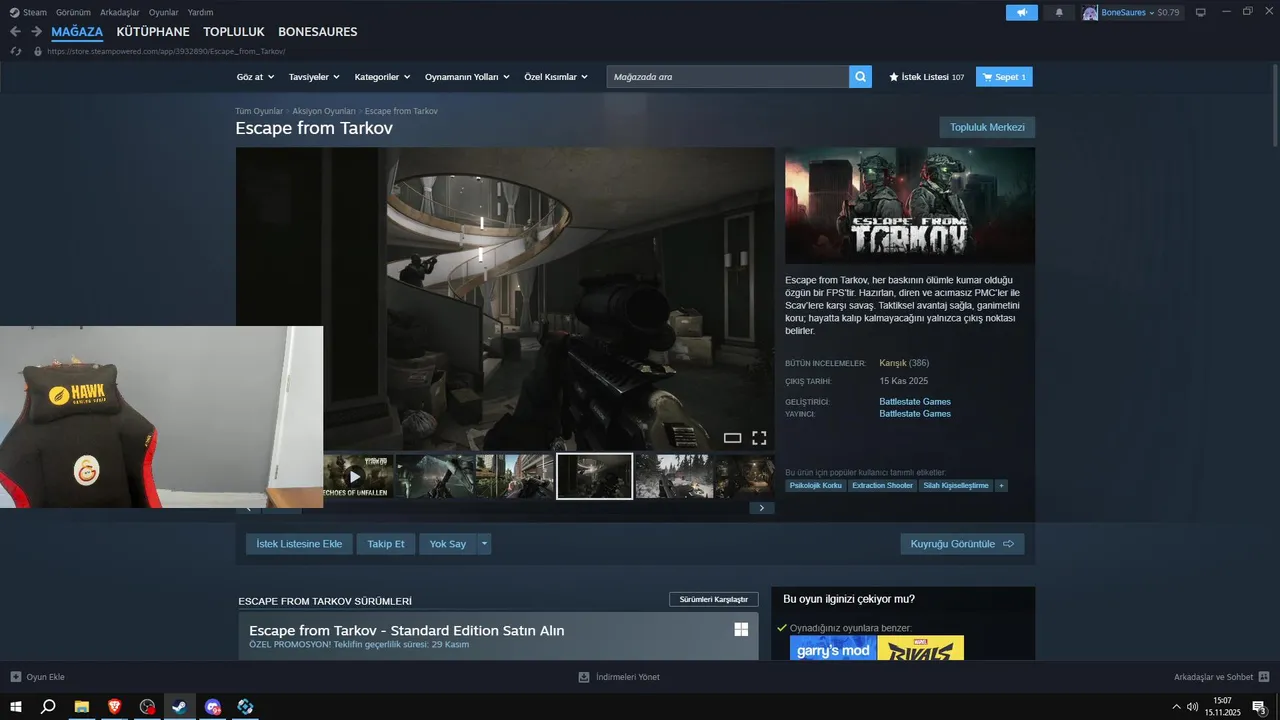Screen dimensions: 1280x720
Task: Open the Kategoriler dropdown
Action: 382,77
